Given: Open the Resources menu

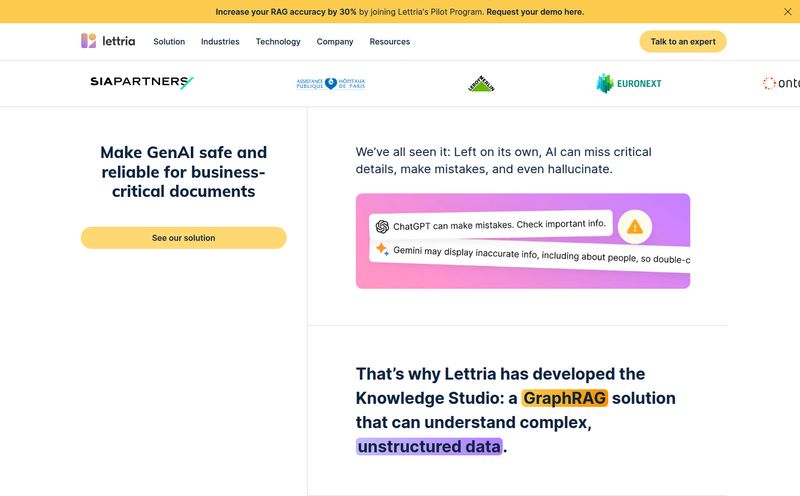Looking at the screenshot, I should click(x=390, y=42).
